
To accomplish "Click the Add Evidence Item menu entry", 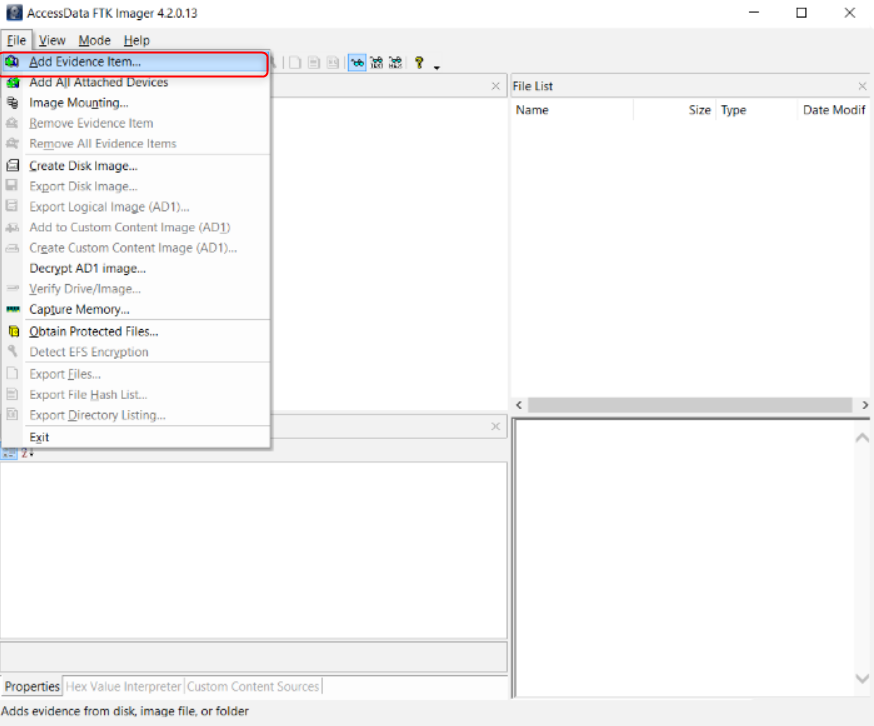I will (85, 62).
